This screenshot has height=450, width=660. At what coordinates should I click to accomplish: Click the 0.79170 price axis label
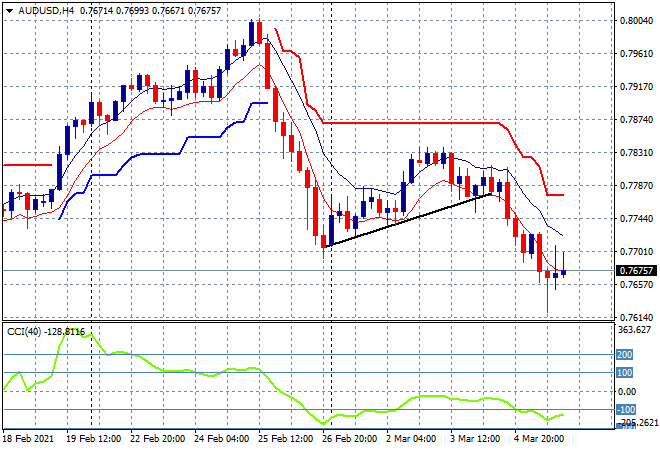pyautogui.click(x=636, y=86)
